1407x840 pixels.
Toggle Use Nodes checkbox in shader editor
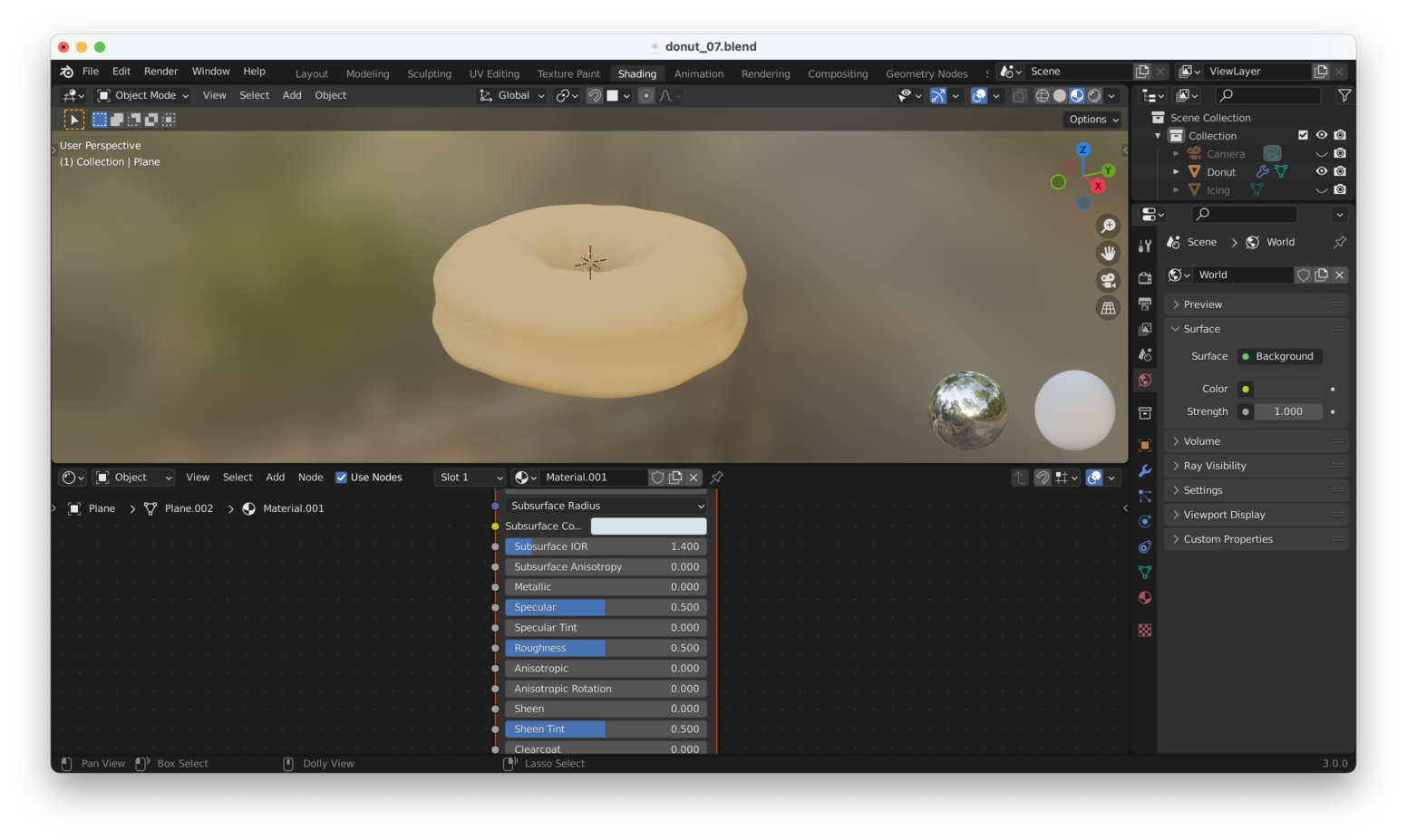tap(342, 478)
